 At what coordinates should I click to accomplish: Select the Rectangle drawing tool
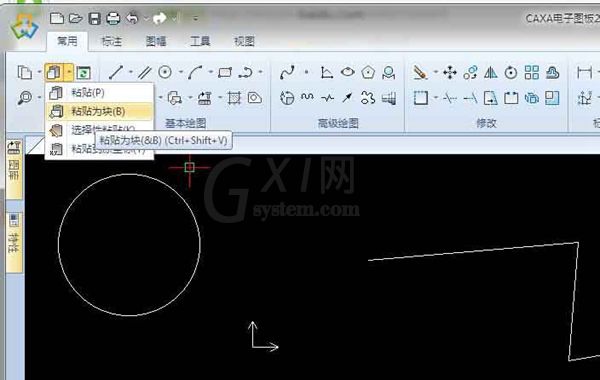coord(225,72)
